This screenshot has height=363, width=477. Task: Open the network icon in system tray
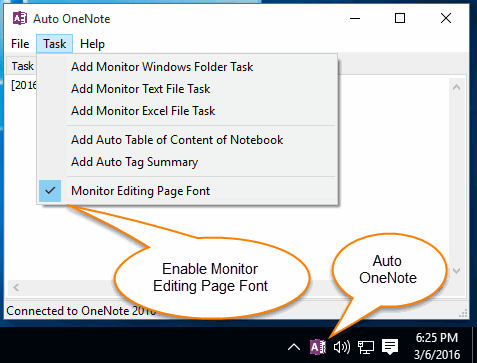point(366,347)
